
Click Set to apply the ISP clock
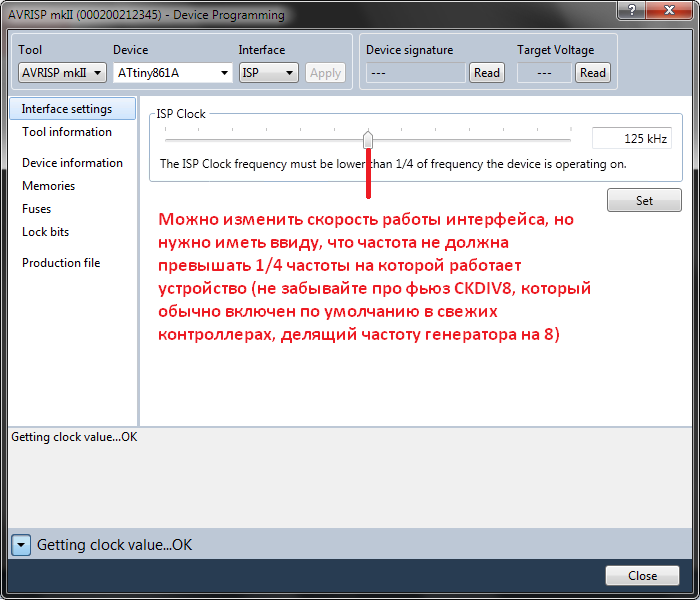644,200
